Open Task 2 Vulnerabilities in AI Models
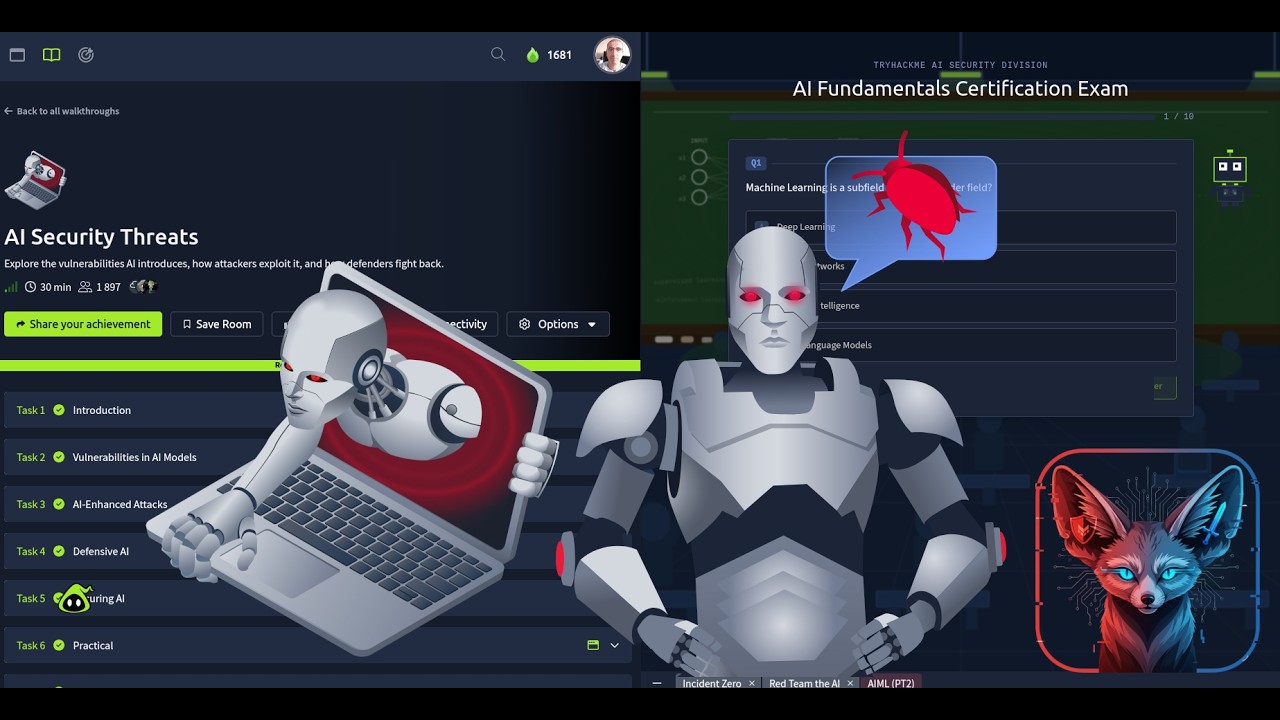Screen dimensions: 1280x720 pyautogui.click(x=320, y=457)
